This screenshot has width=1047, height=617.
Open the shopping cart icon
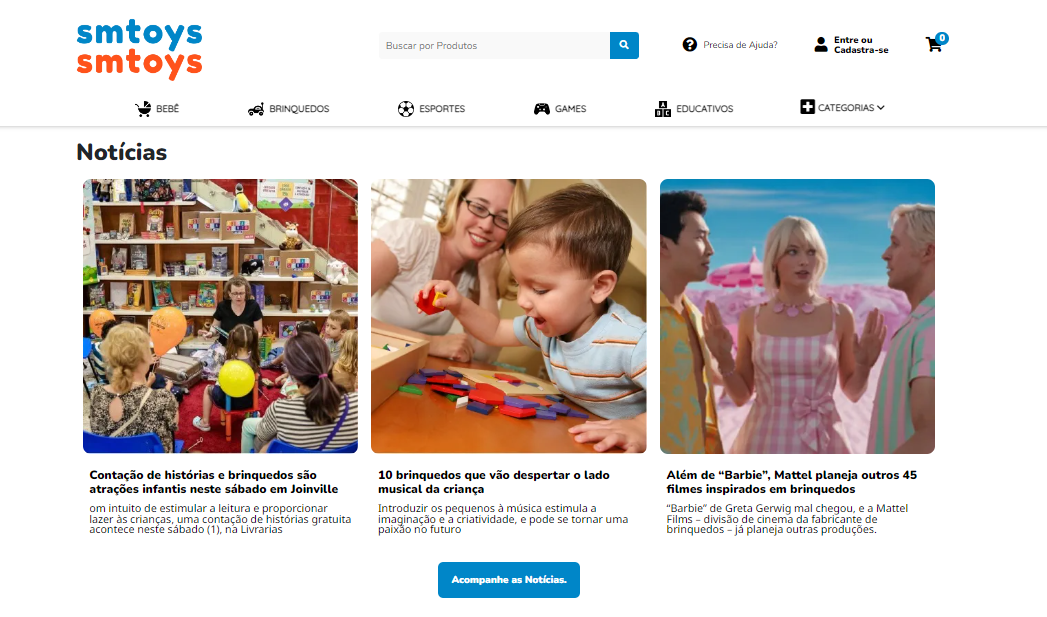tap(933, 45)
